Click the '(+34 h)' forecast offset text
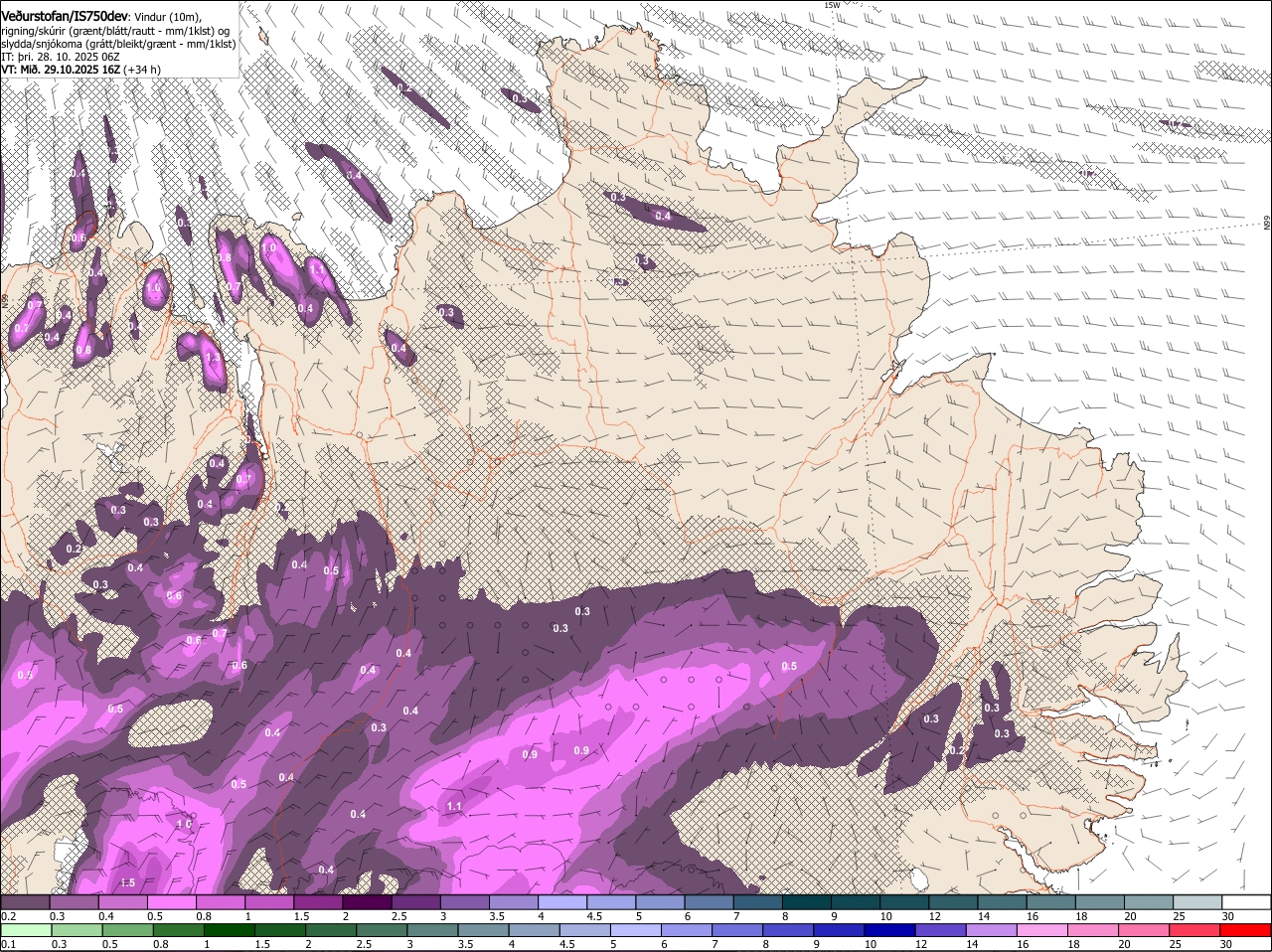 [142, 70]
